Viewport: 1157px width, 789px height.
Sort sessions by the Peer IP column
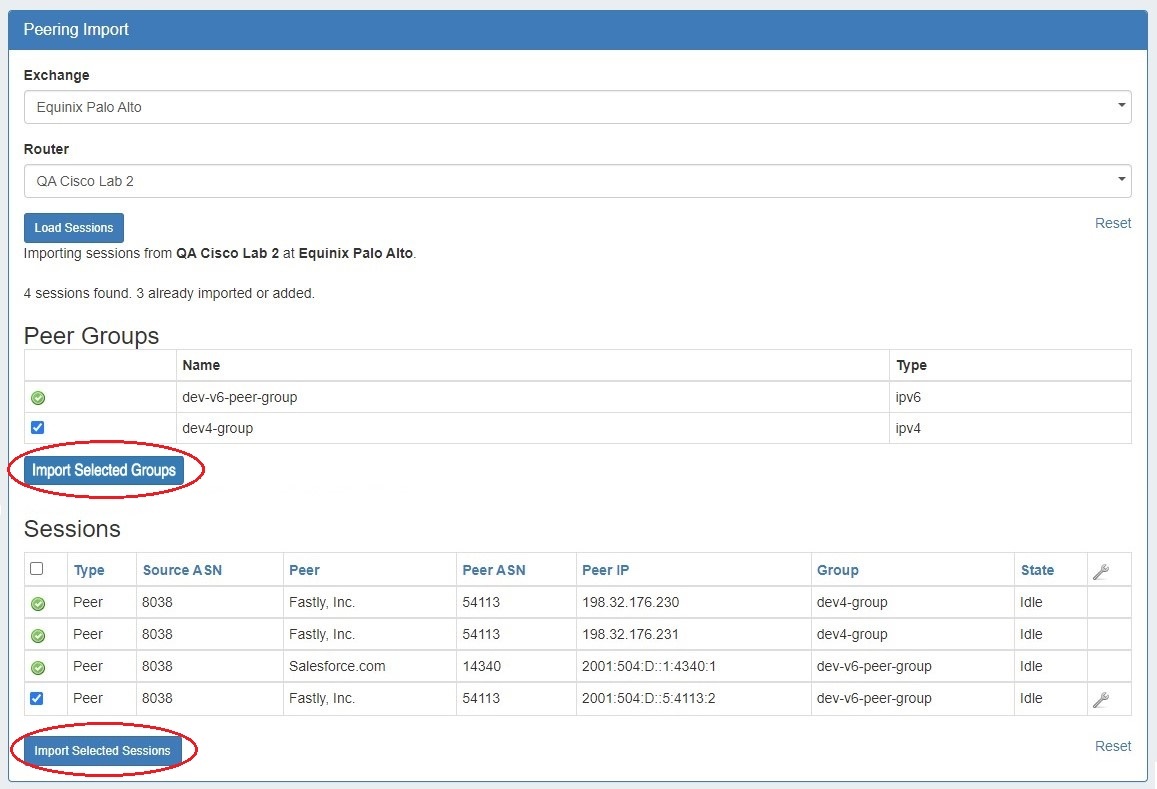point(605,570)
